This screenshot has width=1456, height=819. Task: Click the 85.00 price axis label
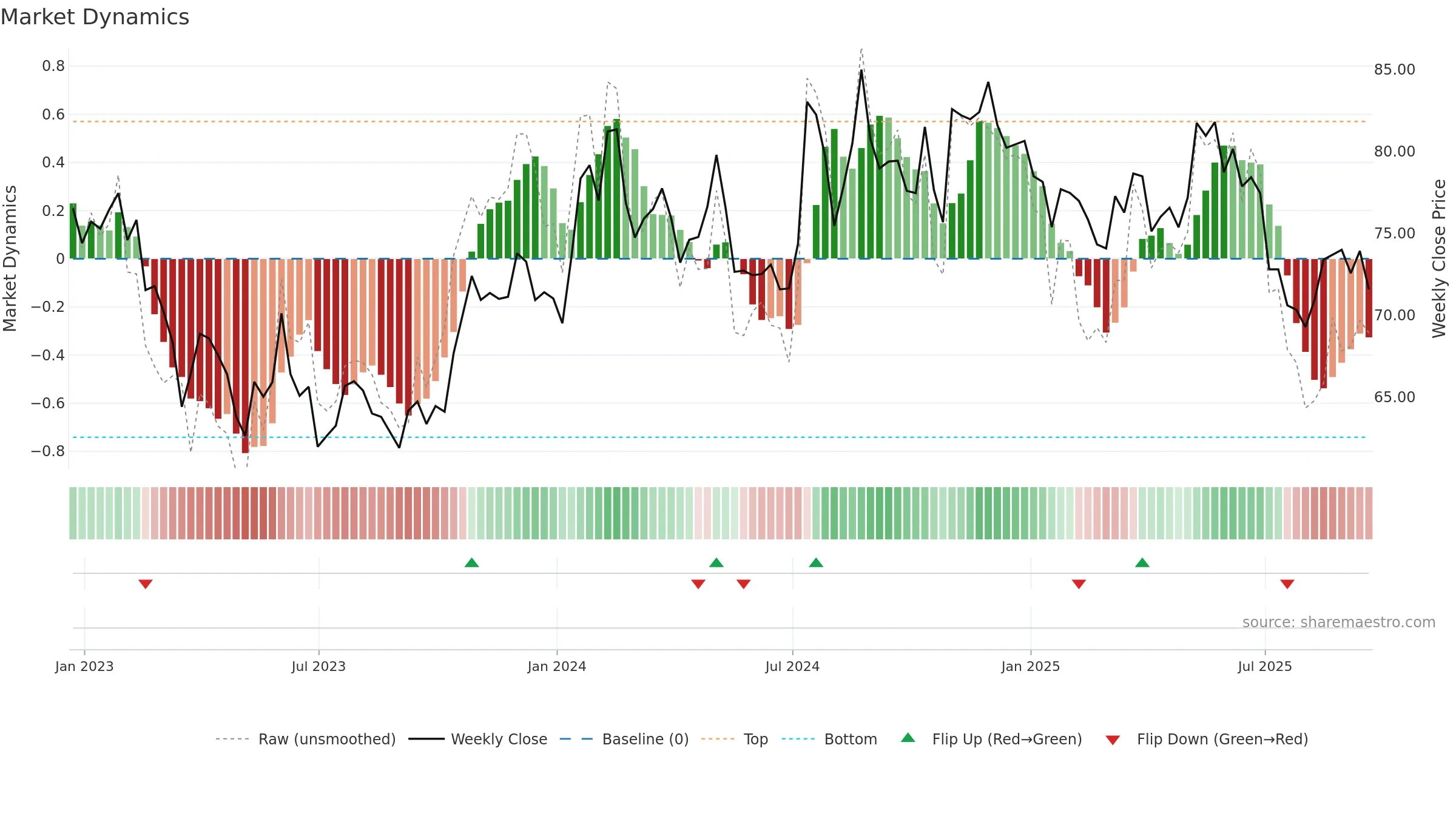(x=1395, y=70)
